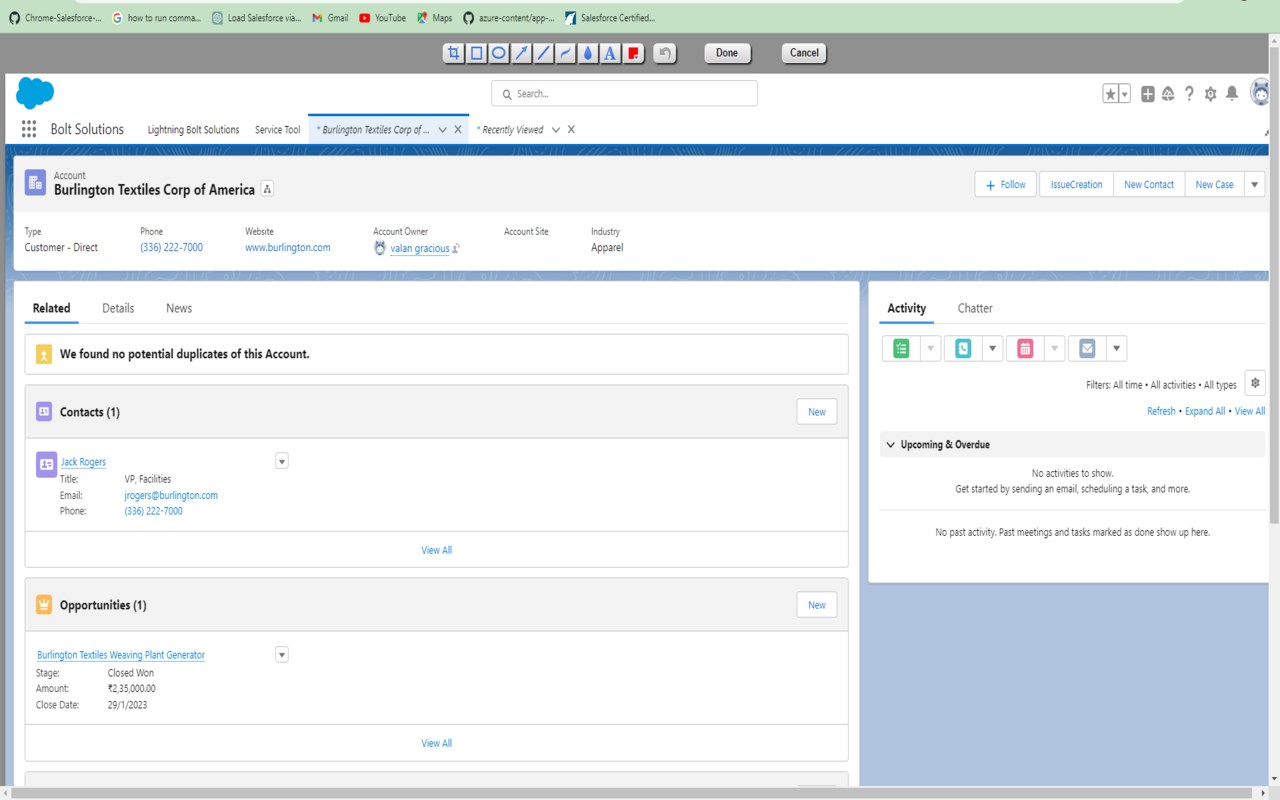Undo the last annotation

pyautogui.click(x=665, y=53)
